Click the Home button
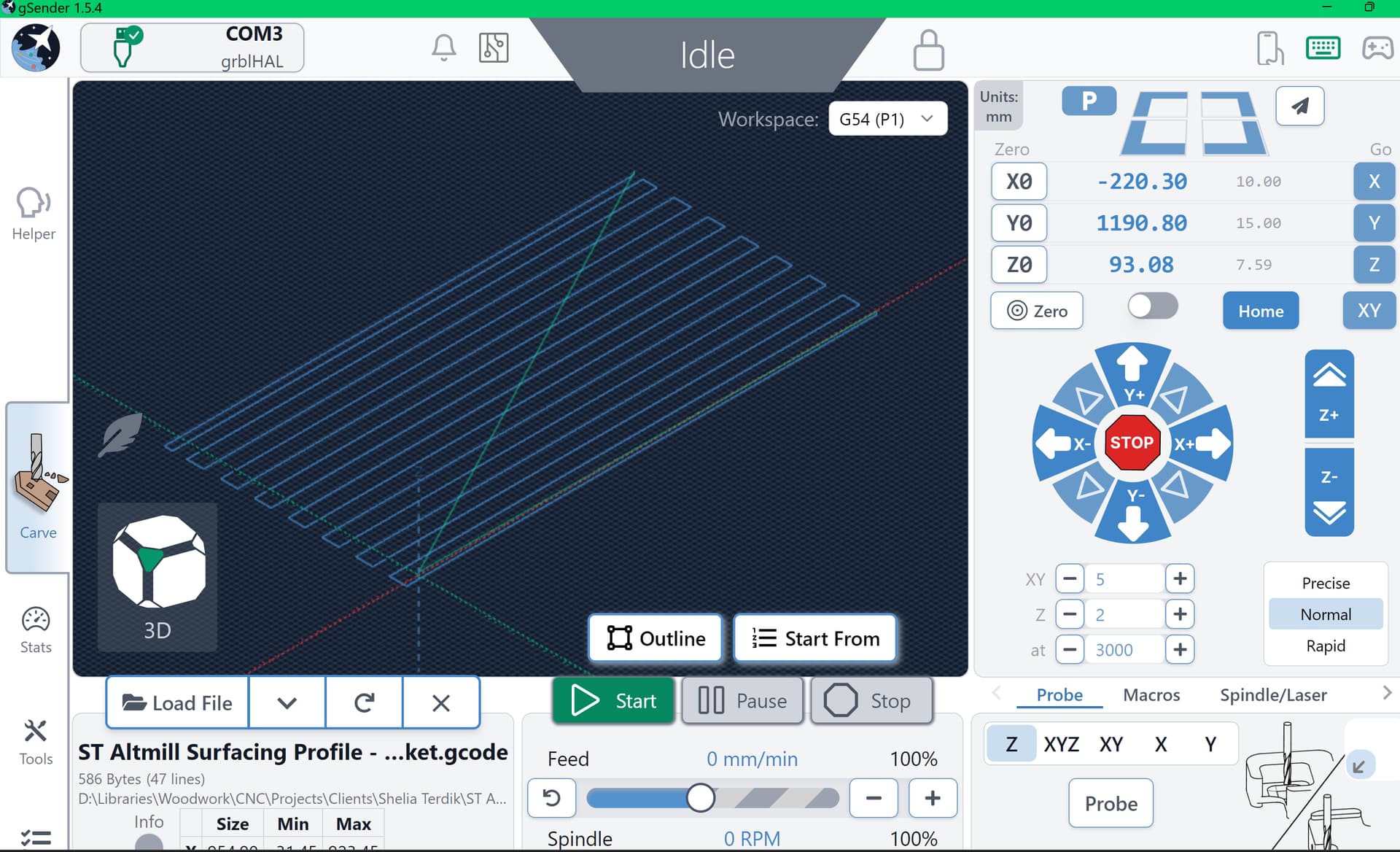 point(1260,311)
